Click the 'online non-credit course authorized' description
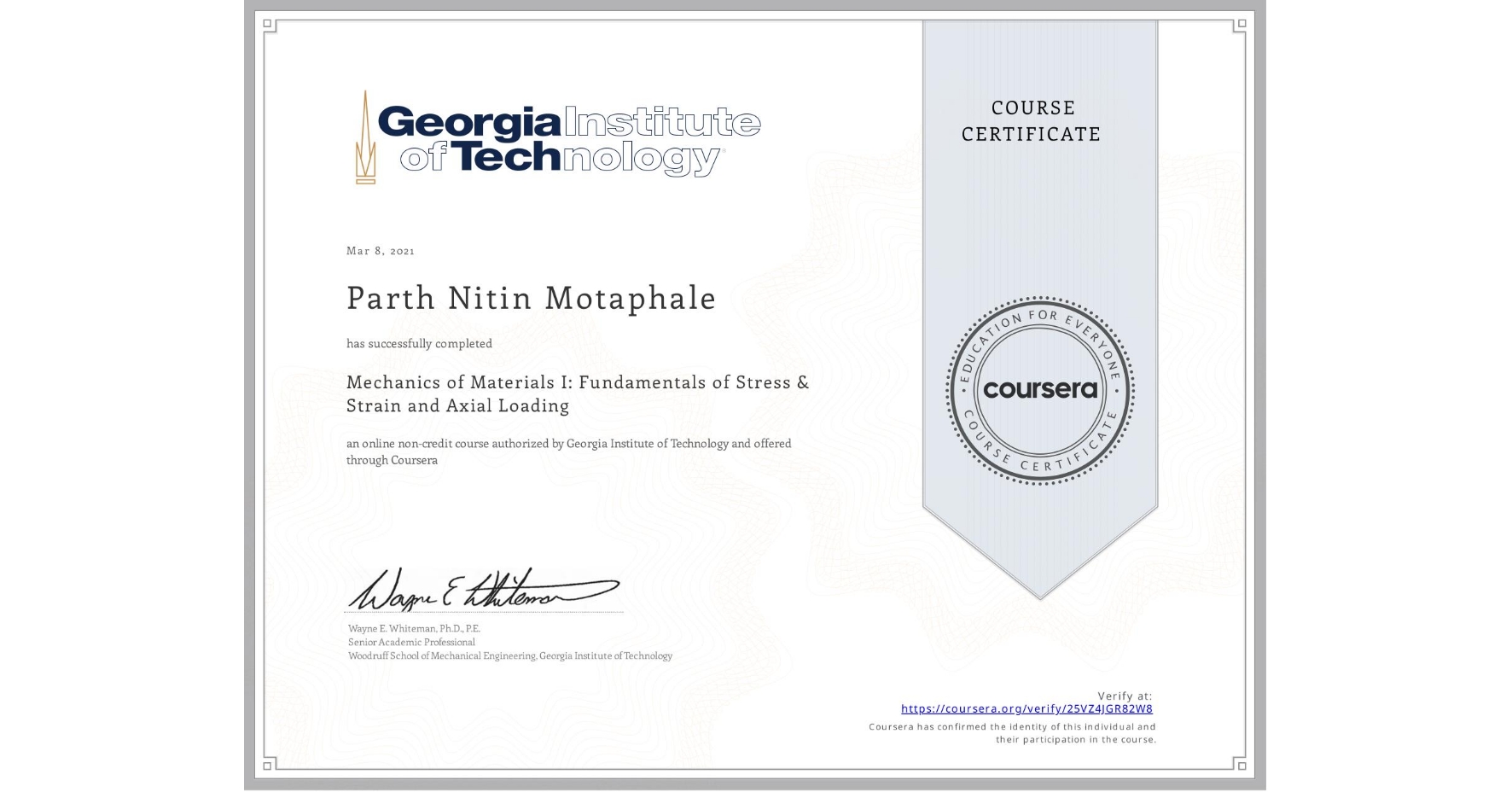The width and height of the screenshot is (1512, 792). (569, 451)
